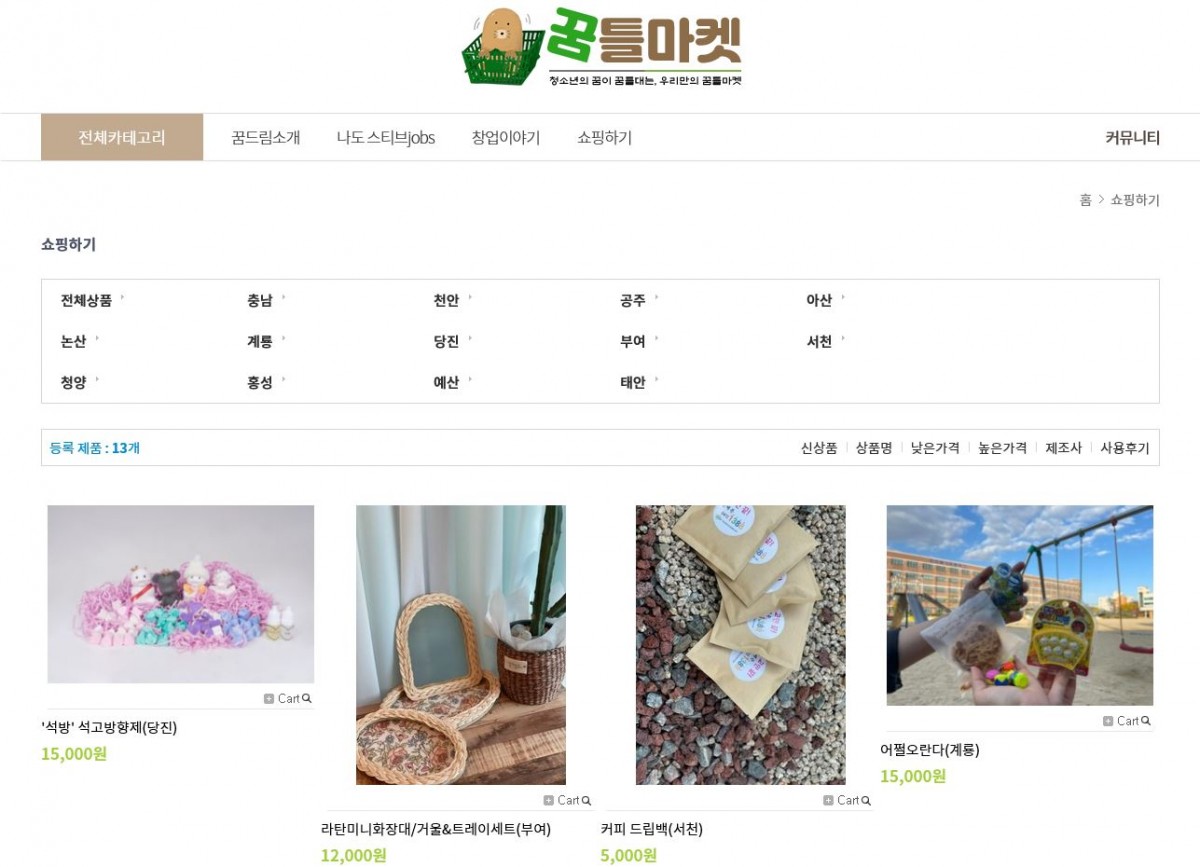
Task: Click Cart icon under 석고방향제 product
Action: [288, 699]
